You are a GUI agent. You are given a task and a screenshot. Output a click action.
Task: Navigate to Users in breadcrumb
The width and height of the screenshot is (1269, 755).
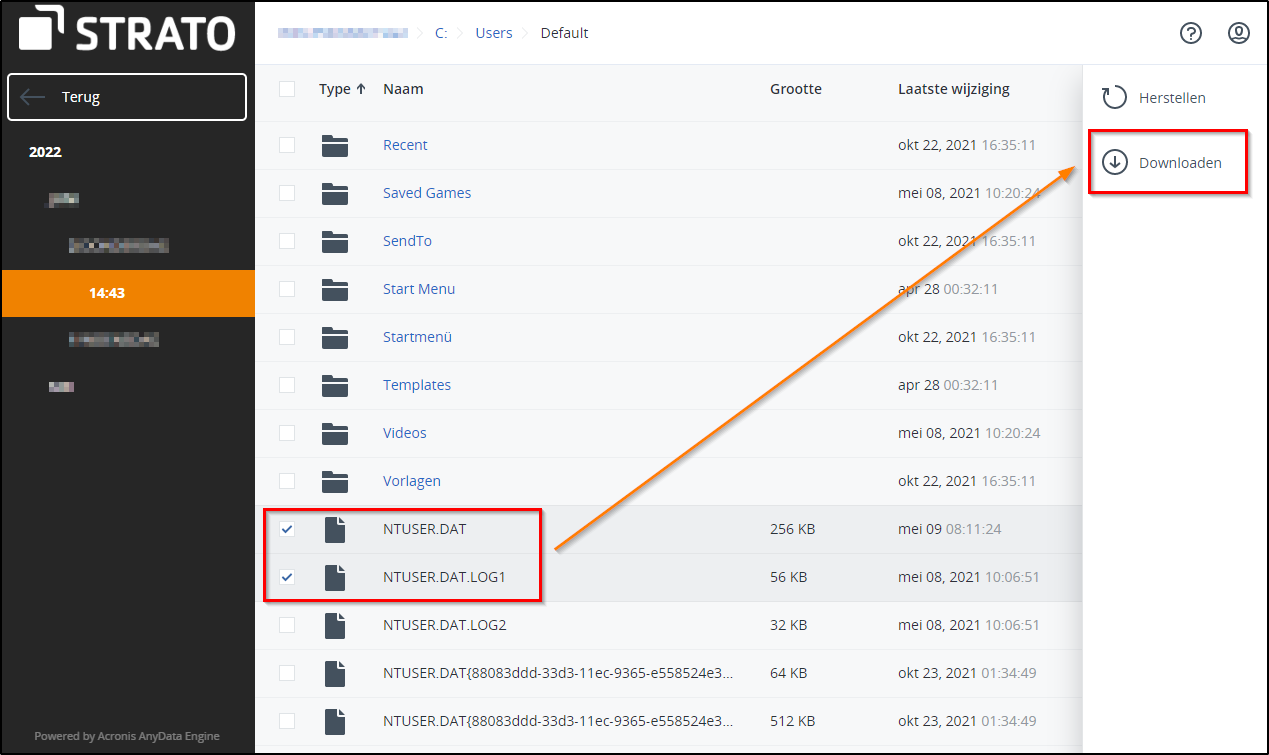493,33
